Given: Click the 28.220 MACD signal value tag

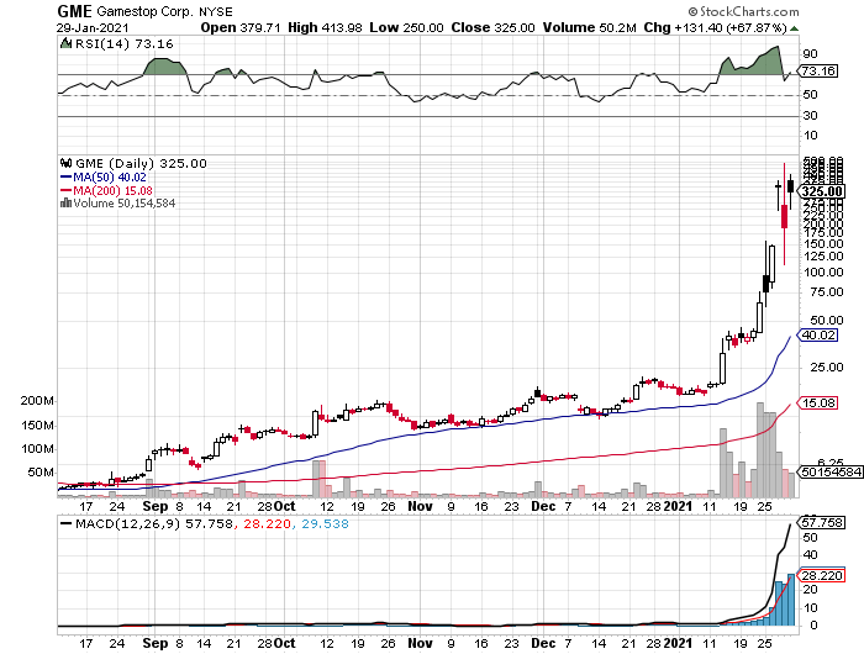Looking at the screenshot, I should pyautogui.click(x=824, y=575).
